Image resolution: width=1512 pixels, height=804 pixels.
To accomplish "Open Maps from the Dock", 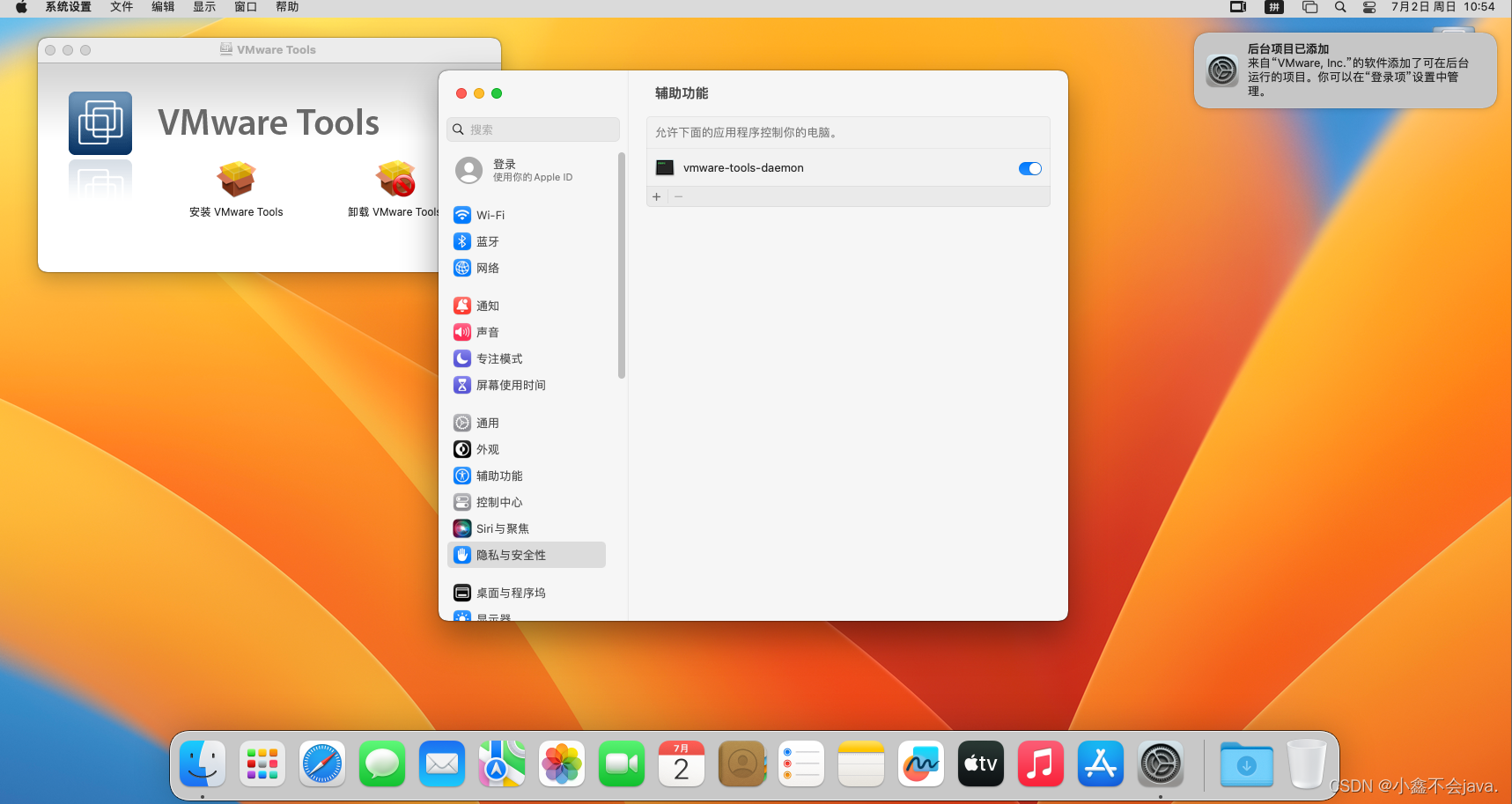I will (x=502, y=763).
